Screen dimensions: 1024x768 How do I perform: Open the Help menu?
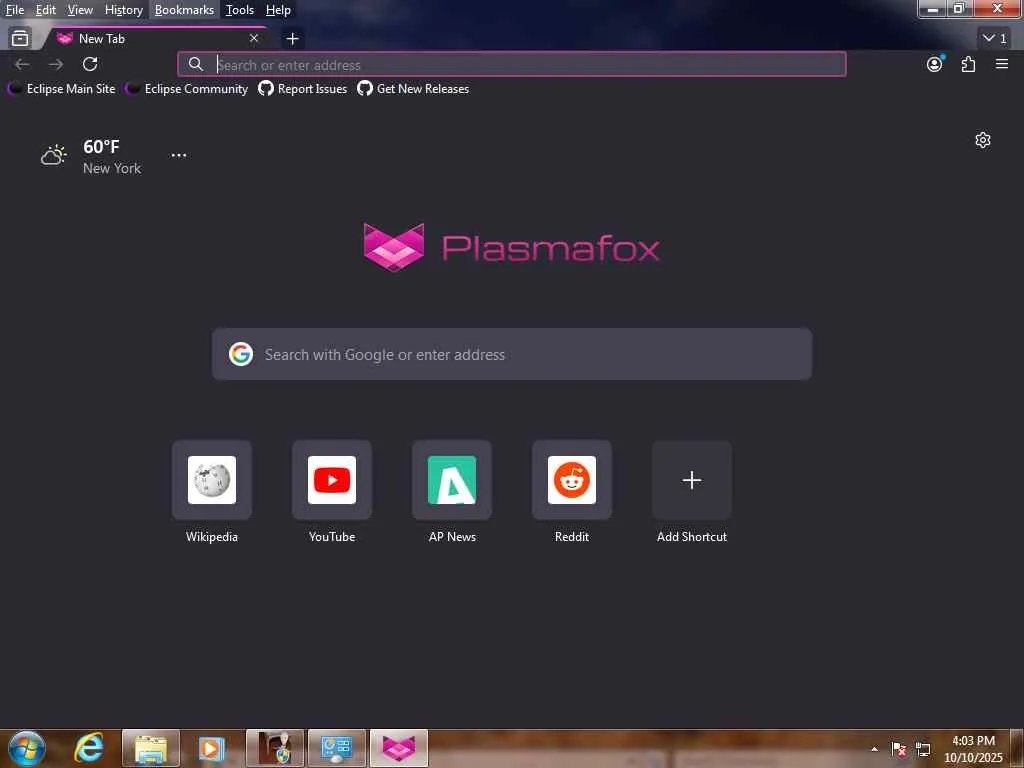[278, 10]
